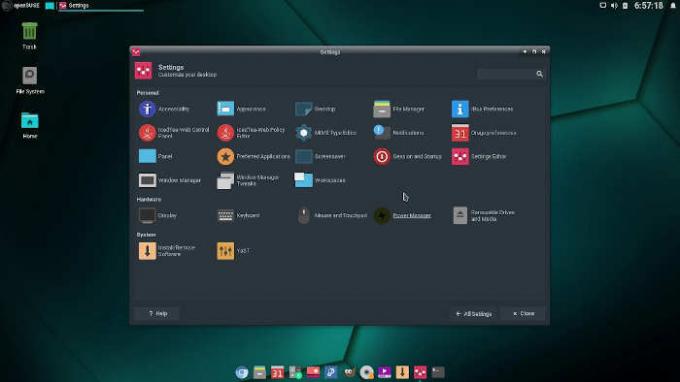This screenshot has width=680, height=382.
Task: Click the panel clock
Action: (648, 6)
